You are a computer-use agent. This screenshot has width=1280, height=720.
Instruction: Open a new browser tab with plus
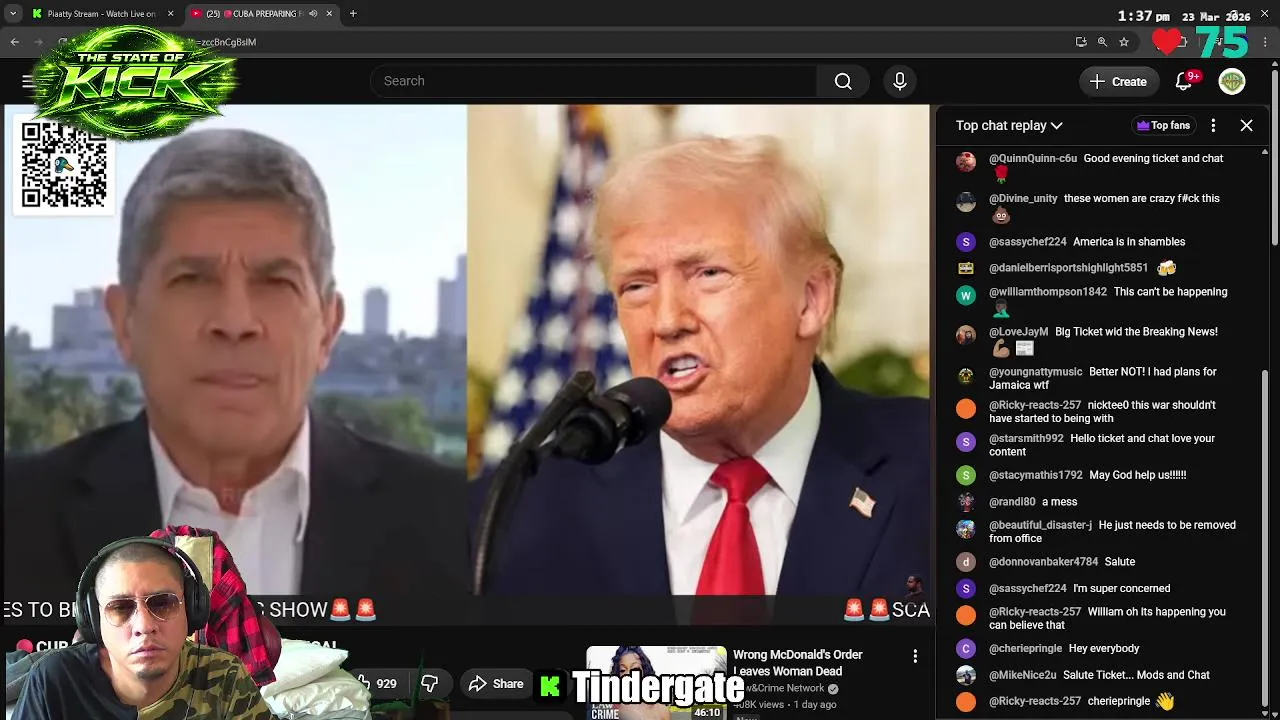pyautogui.click(x=353, y=14)
